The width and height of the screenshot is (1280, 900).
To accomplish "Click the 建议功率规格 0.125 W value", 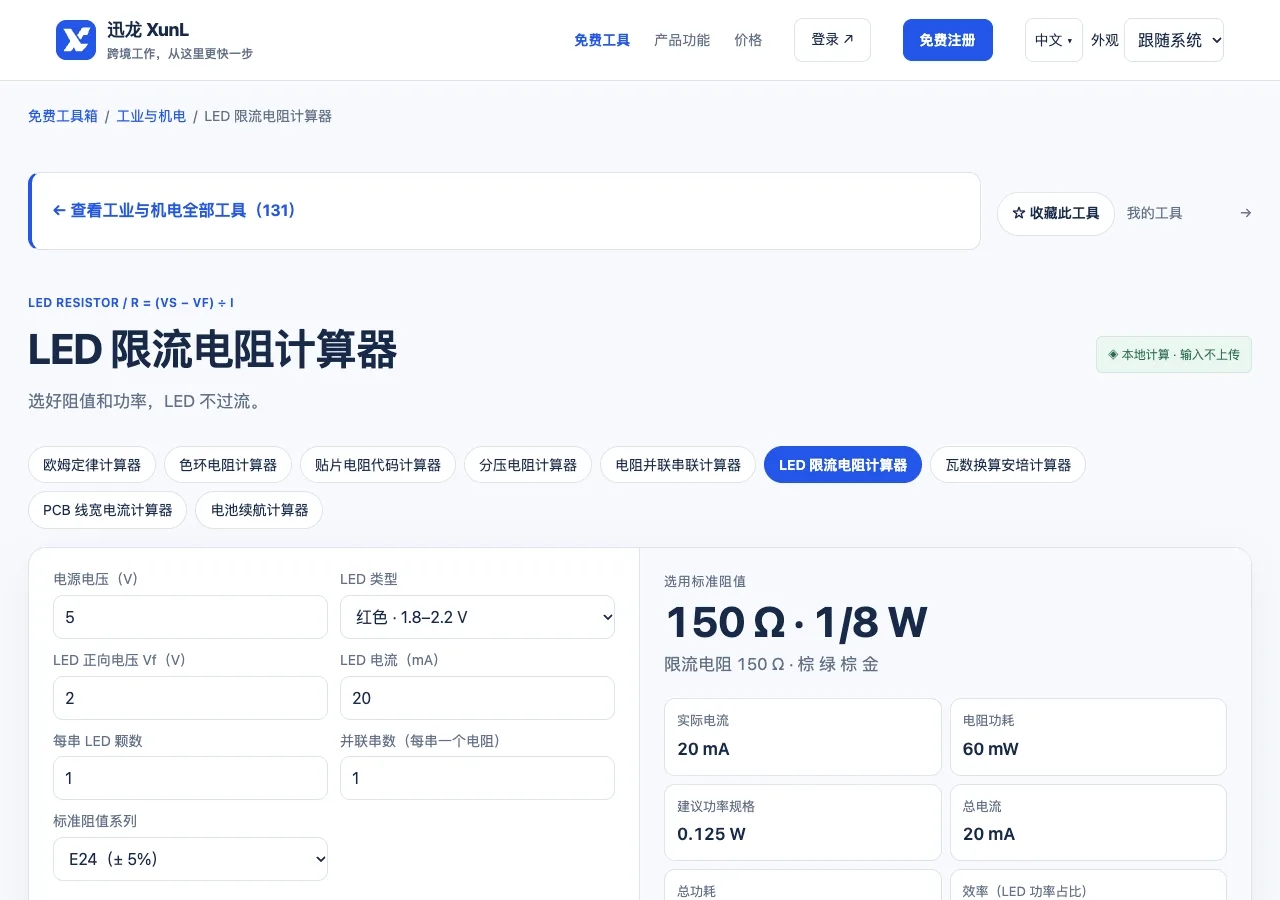I will [x=711, y=834].
